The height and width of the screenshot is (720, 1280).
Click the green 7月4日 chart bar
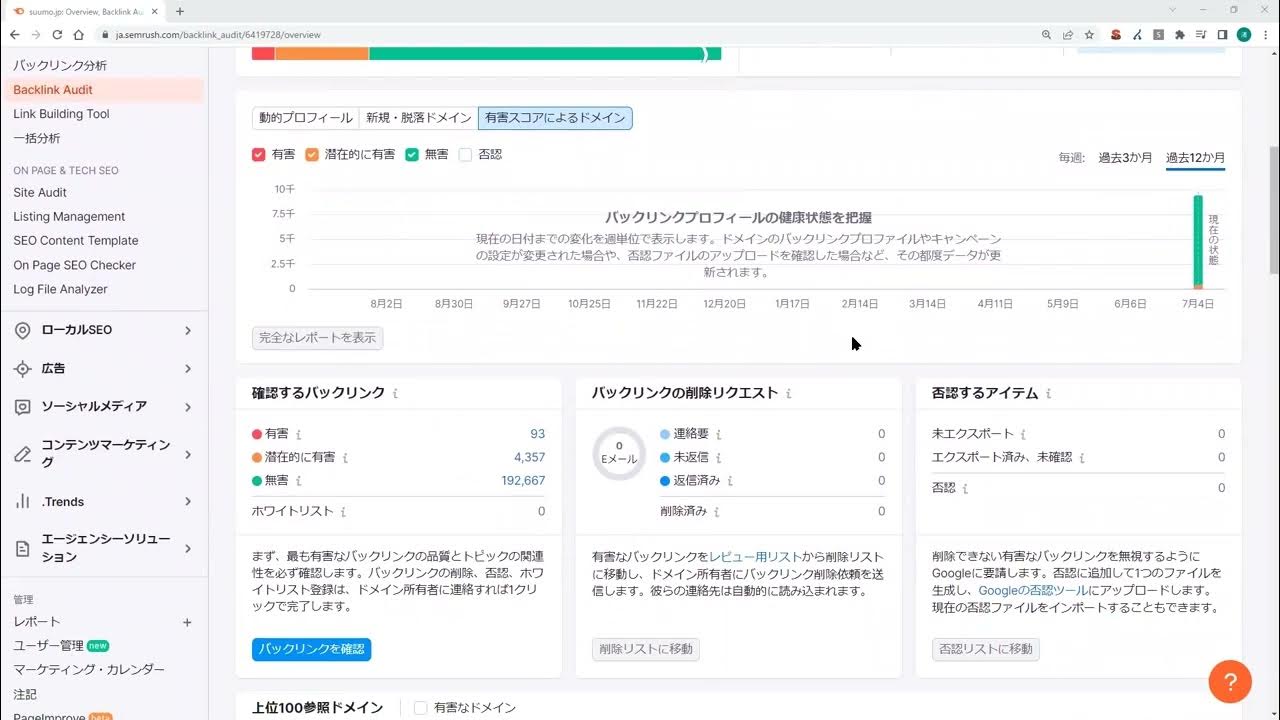pyautogui.click(x=1197, y=240)
